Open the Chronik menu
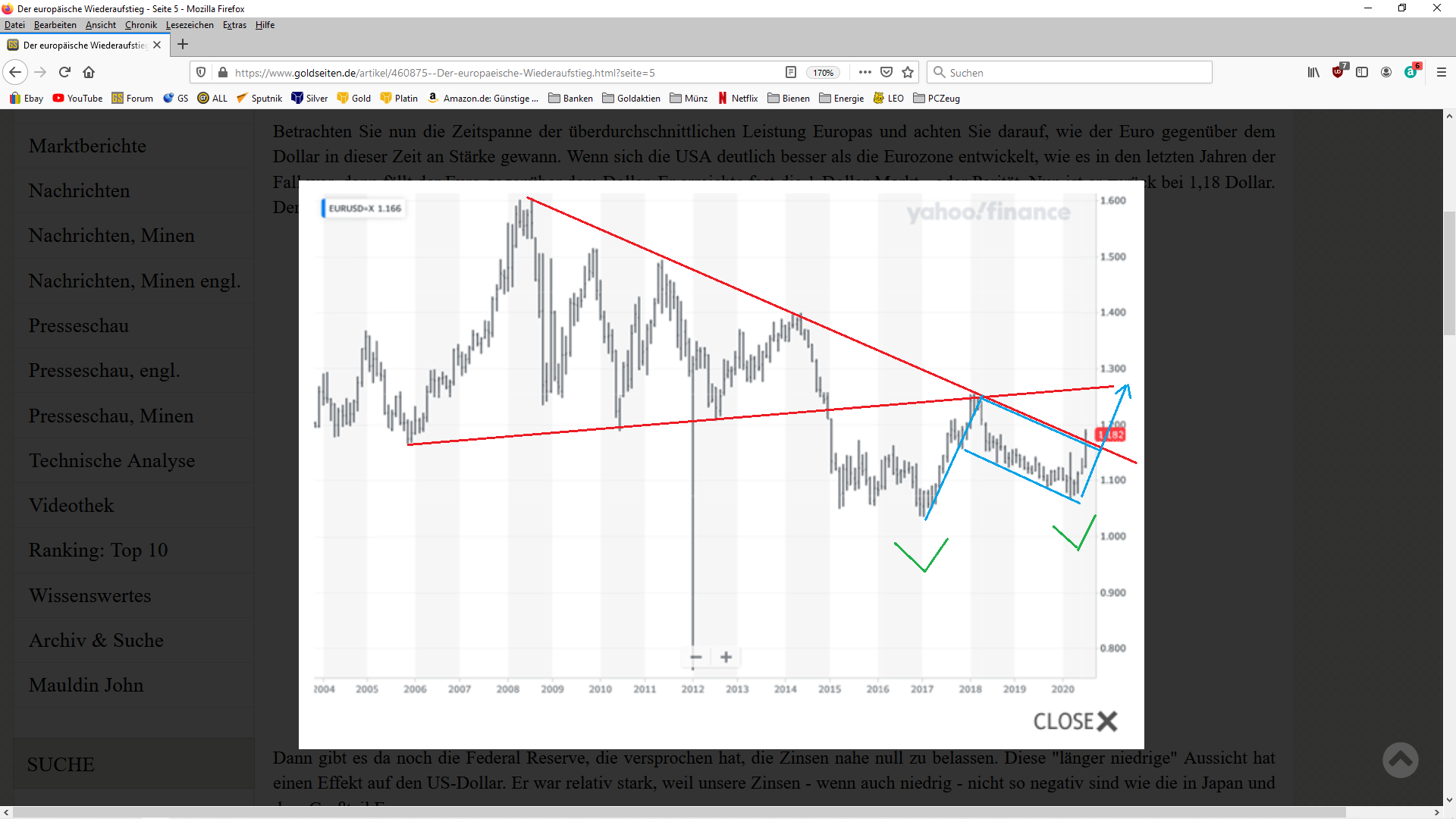This screenshot has height=819, width=1456. [x=141, y=25]
